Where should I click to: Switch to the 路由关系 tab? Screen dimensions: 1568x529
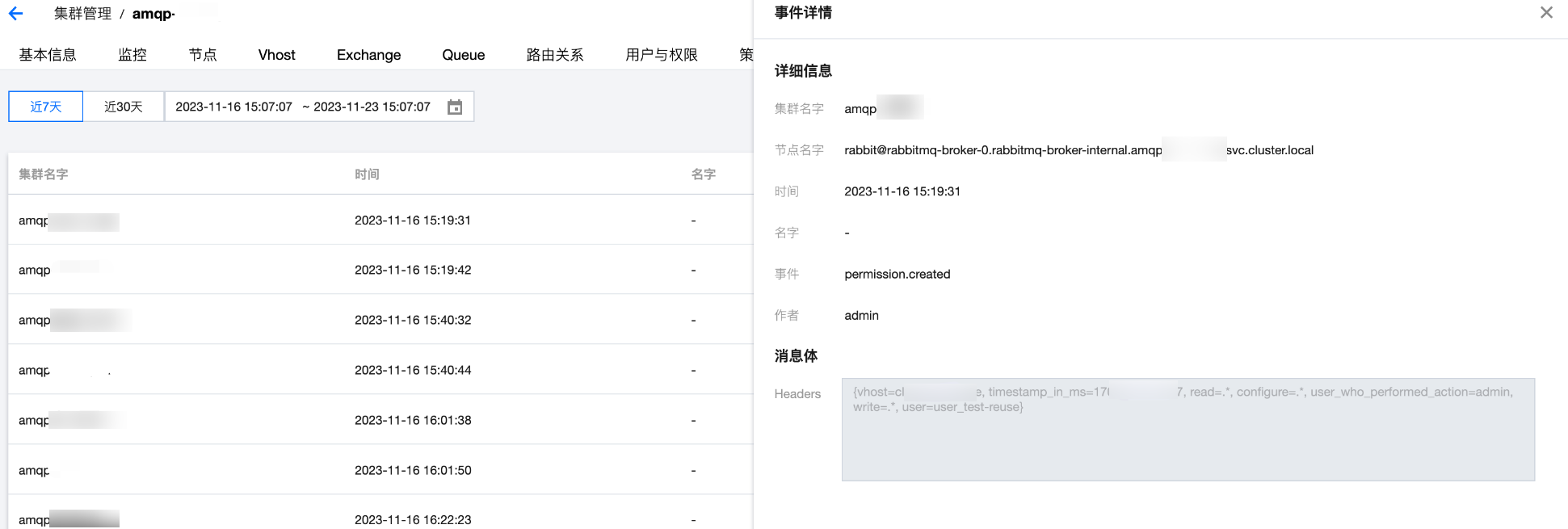point(555,55)
